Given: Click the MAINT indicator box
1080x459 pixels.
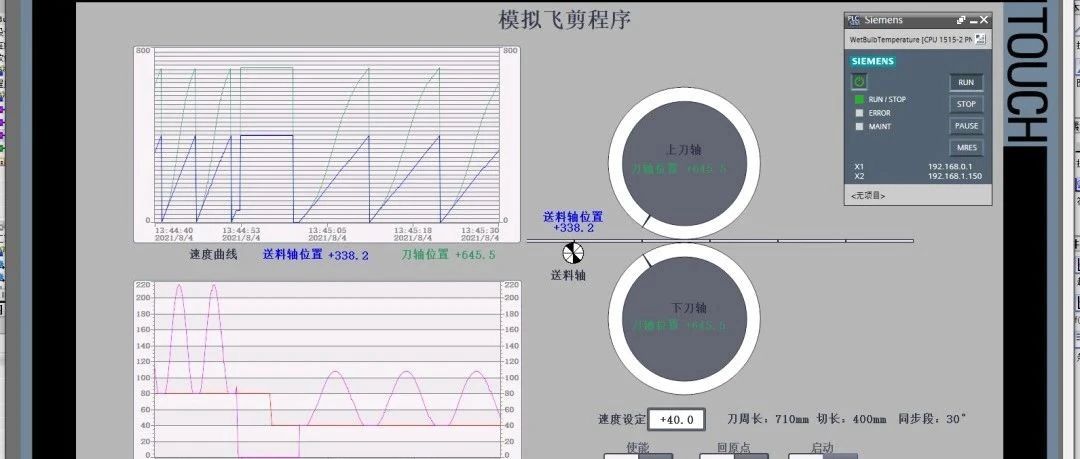Looking at the screenshot, I should [858, 126].
